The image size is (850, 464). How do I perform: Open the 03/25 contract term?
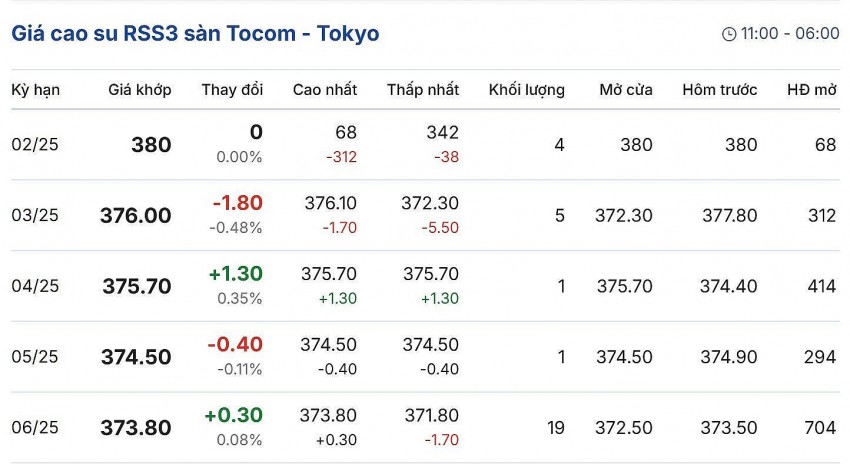[x=35, y=215]
